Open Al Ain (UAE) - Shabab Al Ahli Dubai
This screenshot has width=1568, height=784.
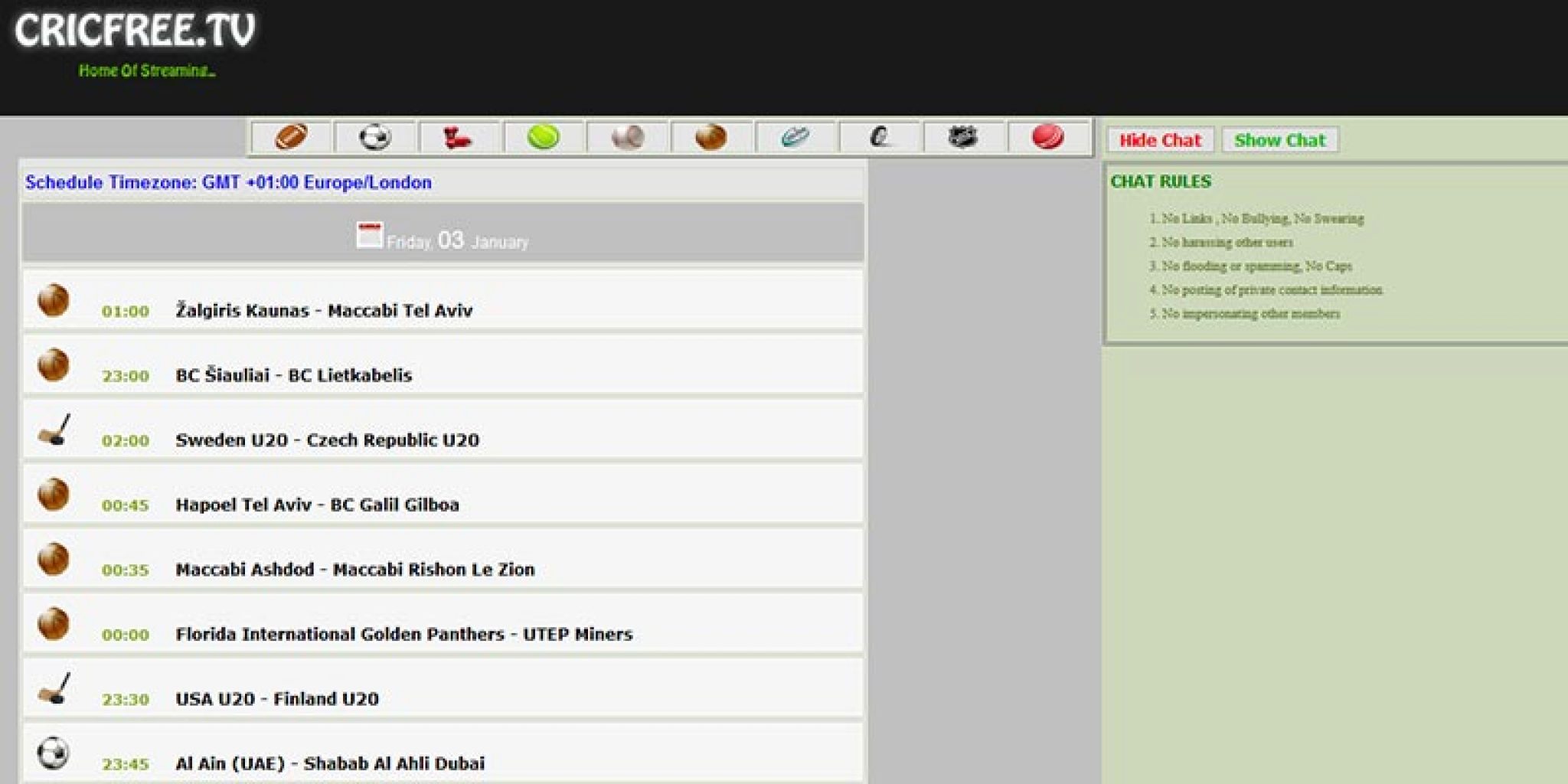(x=330, y=763)
